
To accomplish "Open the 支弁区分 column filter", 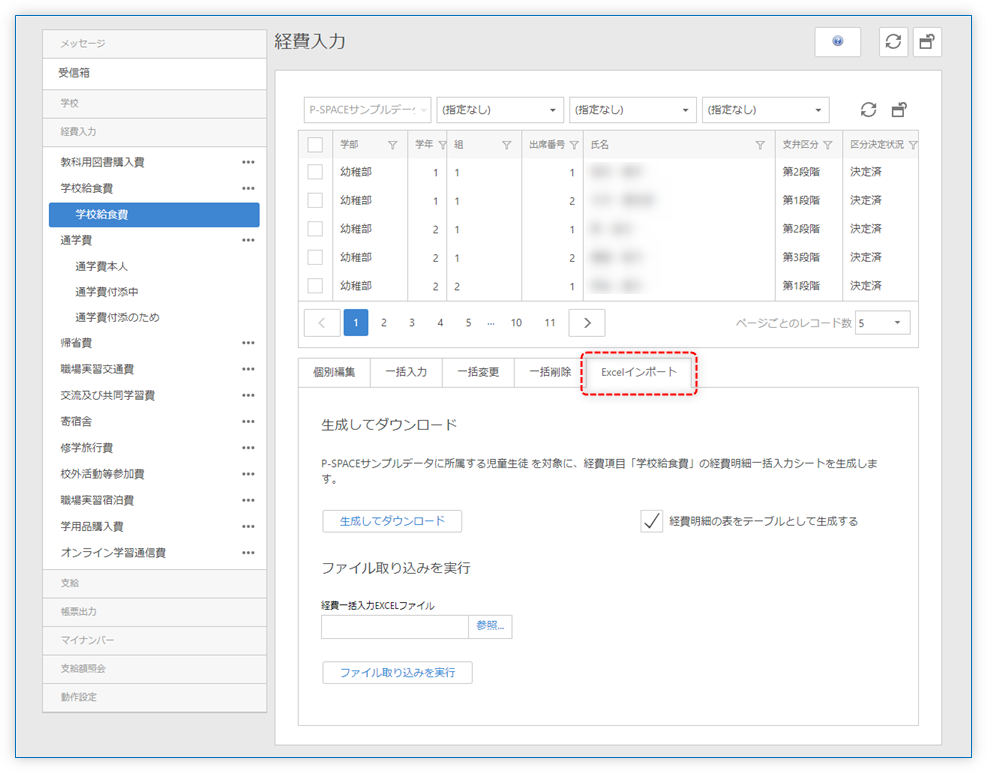I will (x=828, y=145).
